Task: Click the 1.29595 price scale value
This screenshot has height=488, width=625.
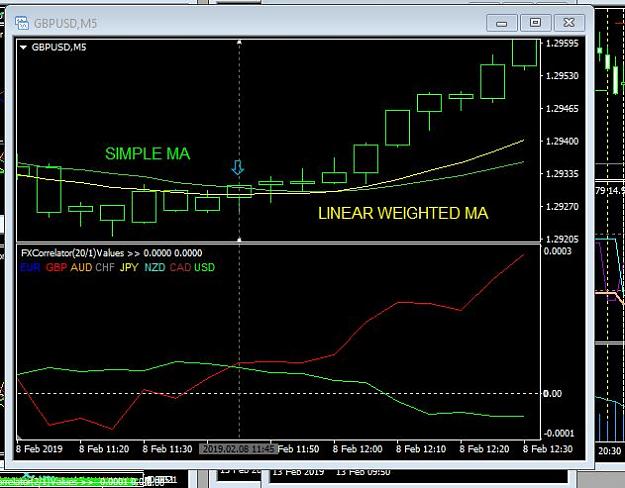Action: [562, 43]
